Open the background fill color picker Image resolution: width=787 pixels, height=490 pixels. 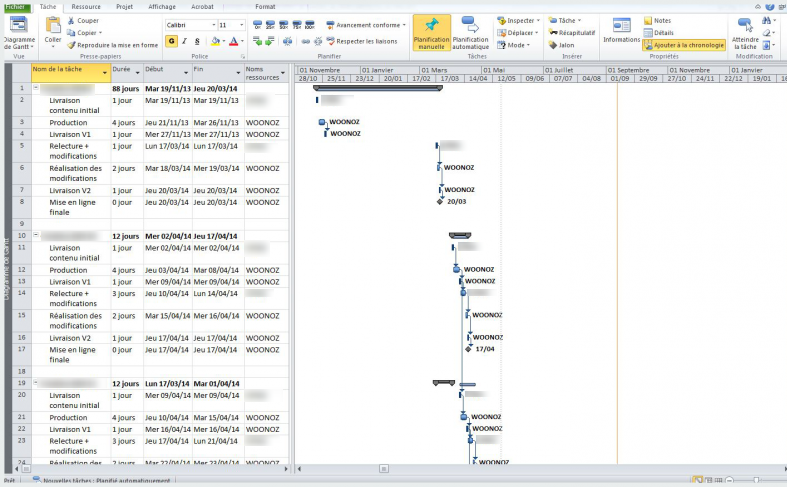click(216, 41)
